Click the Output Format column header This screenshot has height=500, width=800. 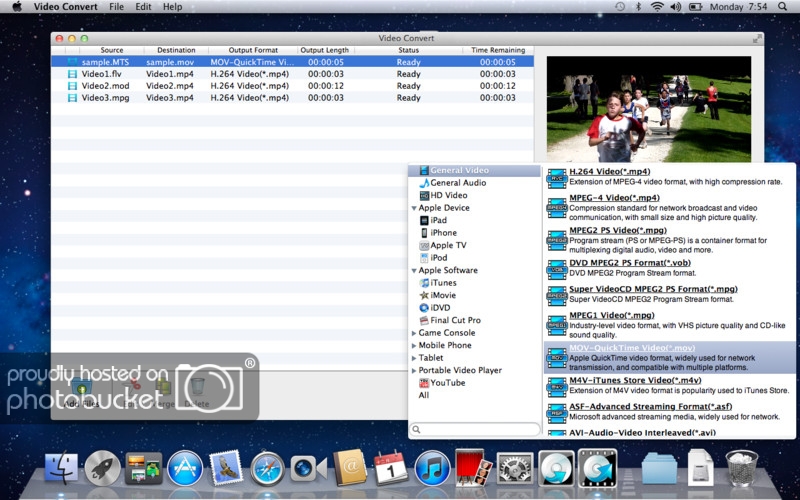pyautogui.click(x=253, y=50)
